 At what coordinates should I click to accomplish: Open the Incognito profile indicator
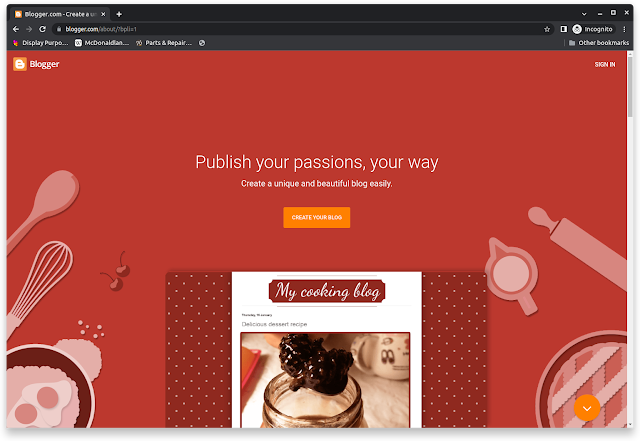coord(593,29)
